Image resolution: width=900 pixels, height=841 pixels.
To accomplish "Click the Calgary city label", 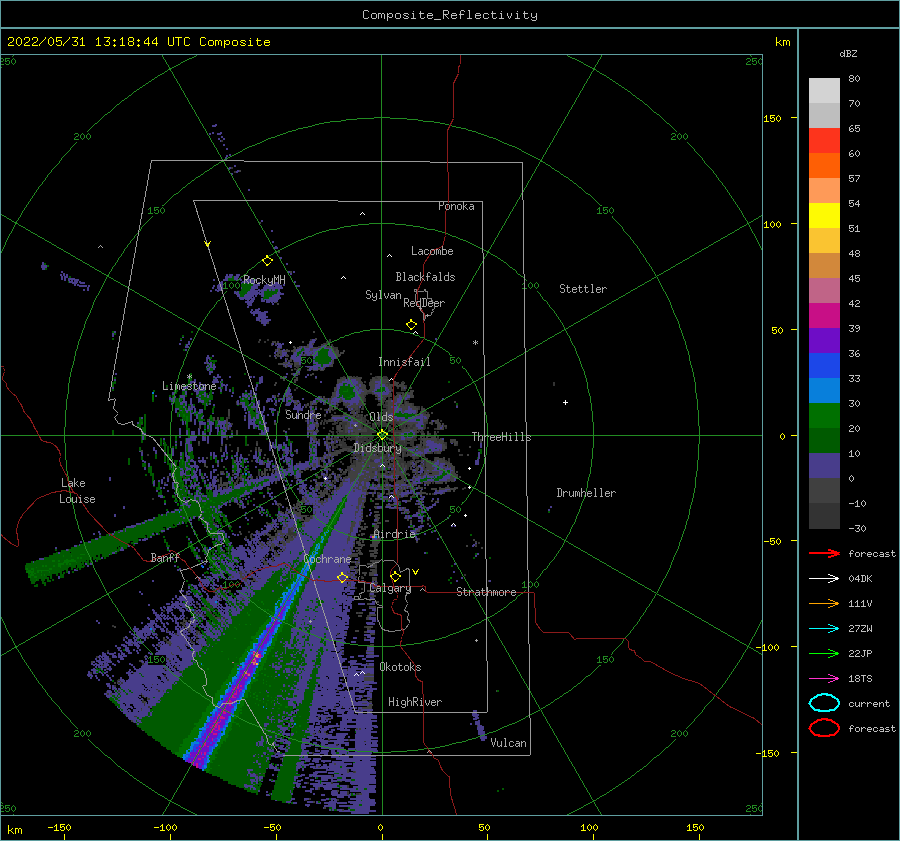I will tap(390, 588).
